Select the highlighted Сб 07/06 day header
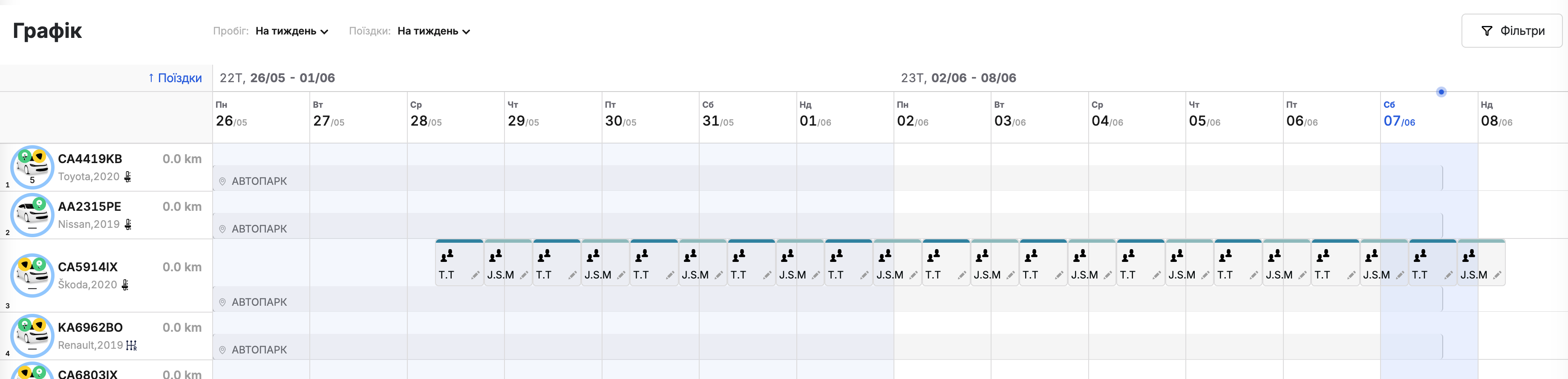The width and height of the screenshot is (1568, 379). 1429,118
